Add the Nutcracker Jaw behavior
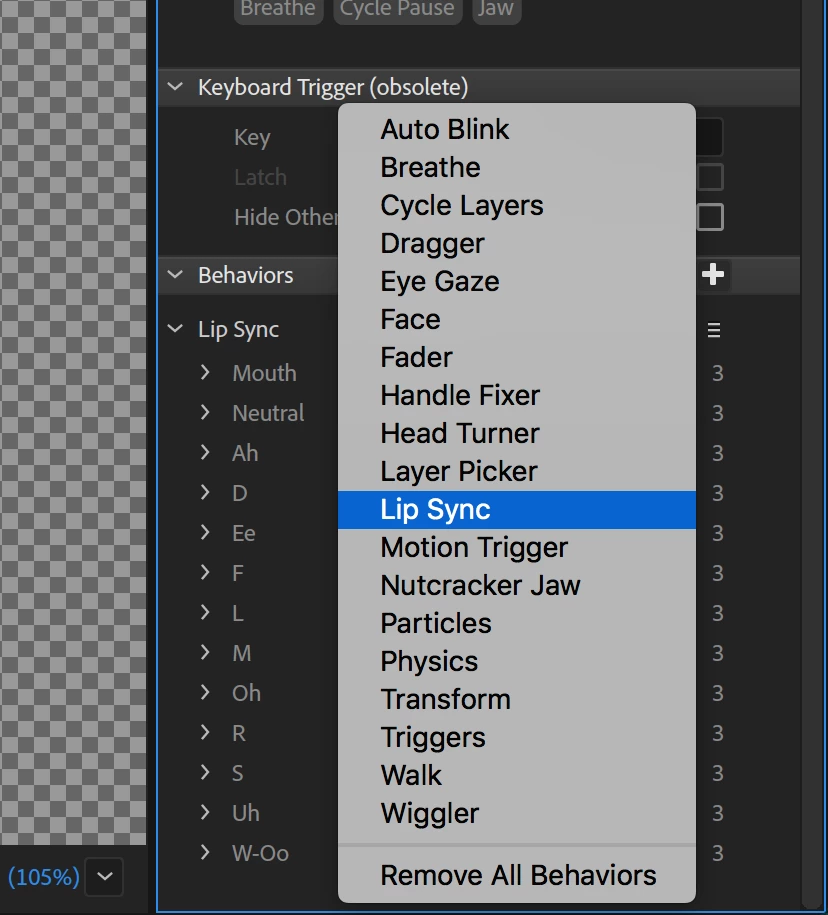This screenshot has width=828, height=915. 516,585
